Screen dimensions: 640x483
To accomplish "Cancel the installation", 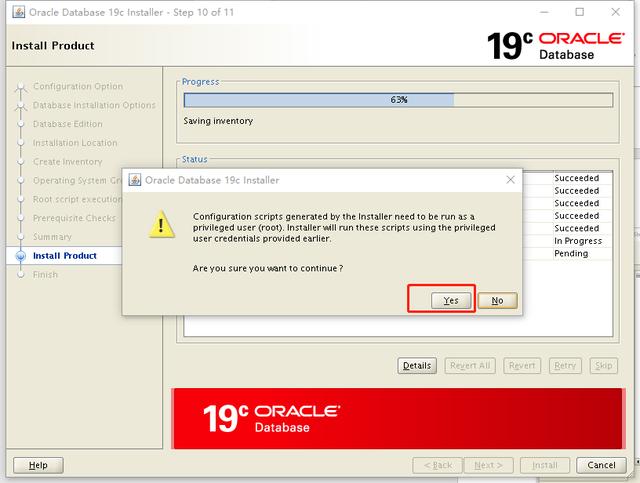I will point(601,465).
